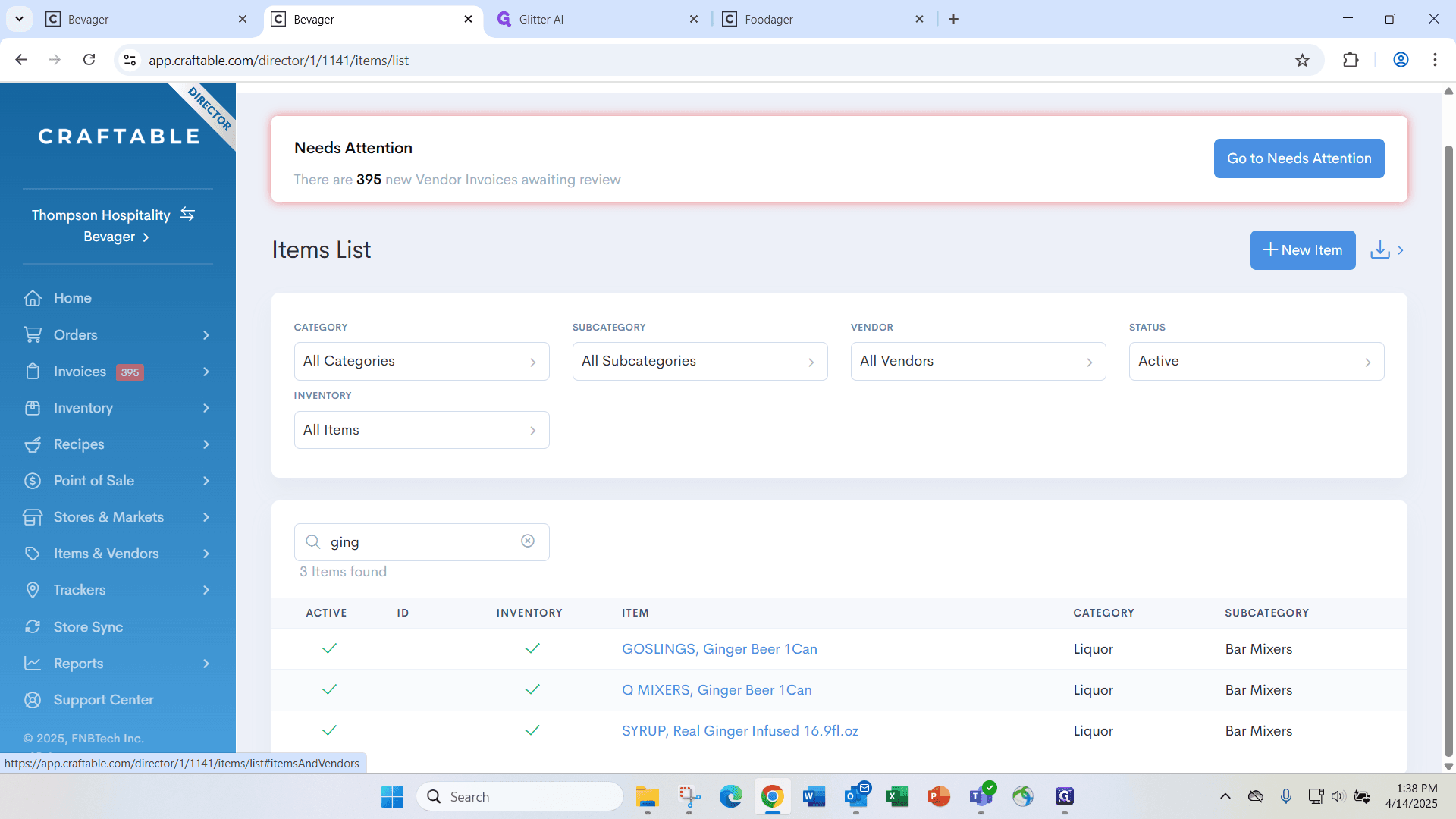Click the Windows taskbar Search box
Image resolution: width=1456 pixels, height=819 pixels.
(520, 796)
